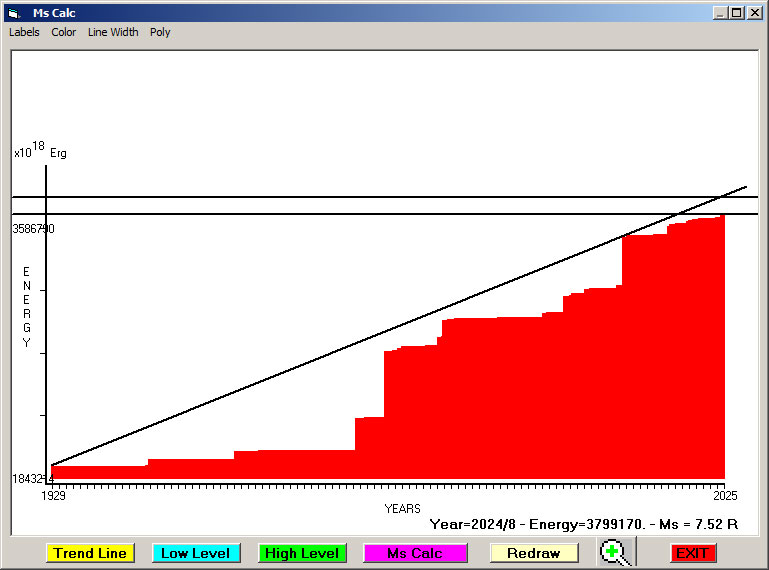Click the Ms Calc window title icon
This screenshot has height=570, width=769.
14,13
